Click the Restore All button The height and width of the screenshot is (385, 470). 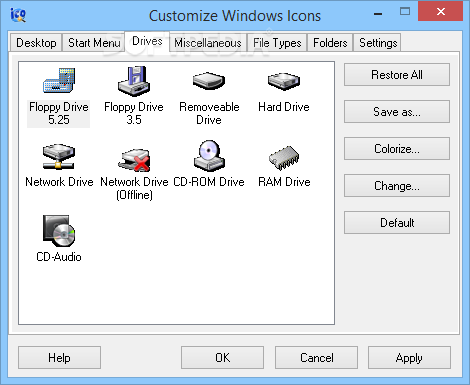tap(397, 75)
